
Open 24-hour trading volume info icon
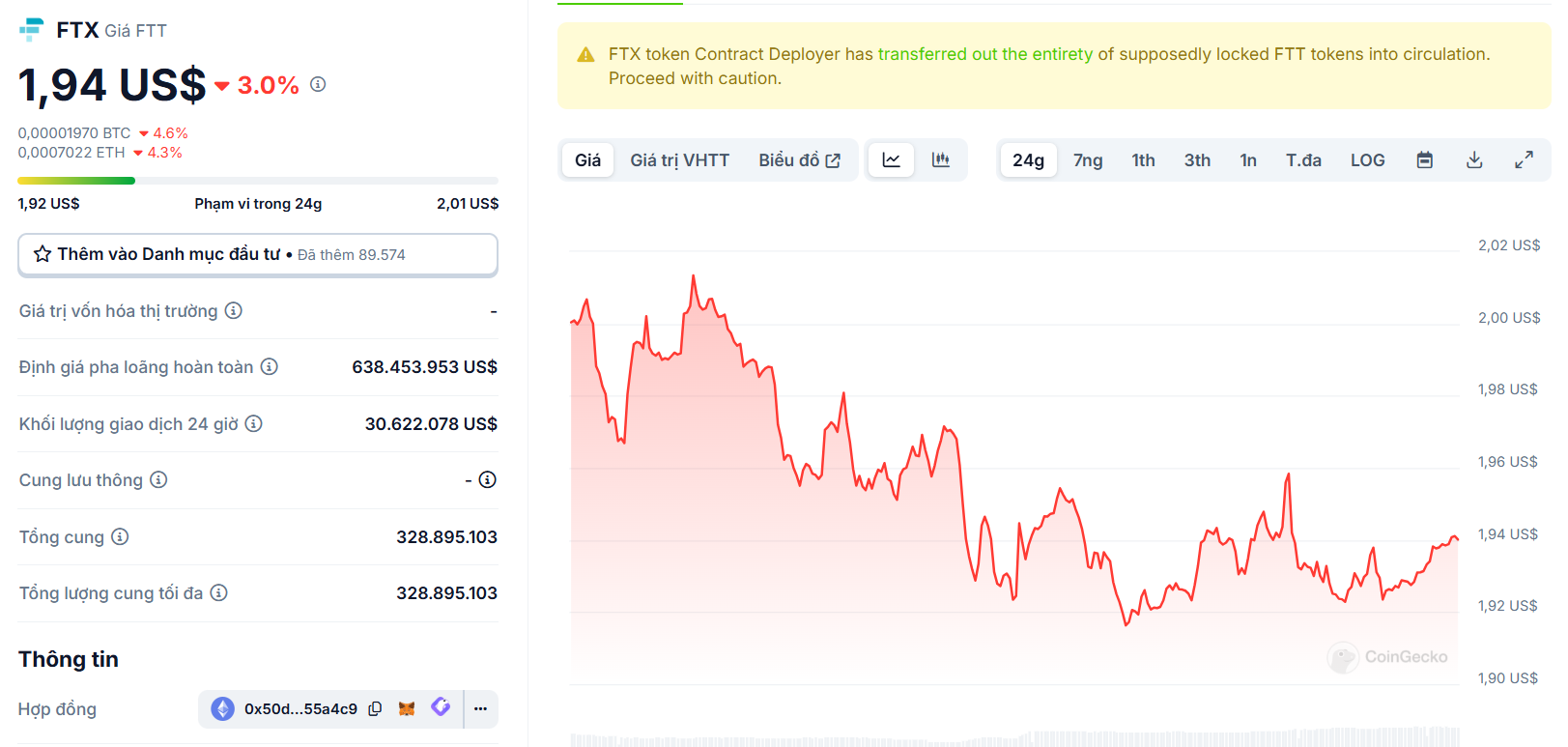tap(254, 423)
